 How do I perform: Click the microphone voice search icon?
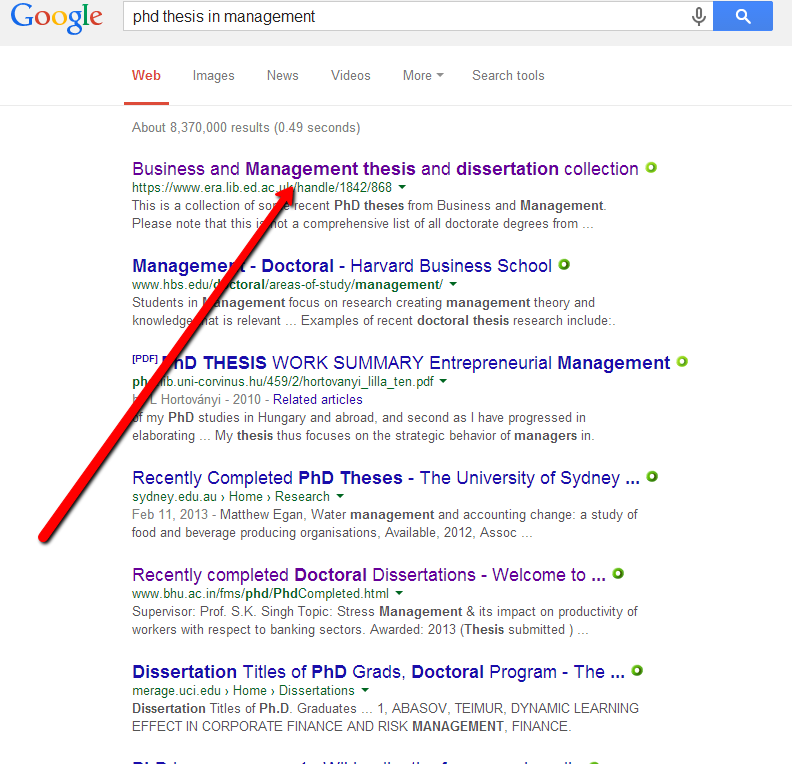[x=698, y=16]
